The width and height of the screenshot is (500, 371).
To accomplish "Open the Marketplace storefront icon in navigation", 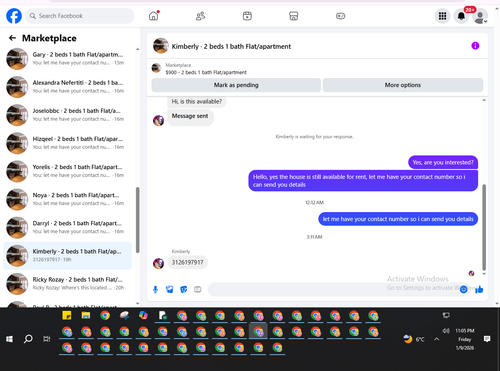I will tap(294, 16).
